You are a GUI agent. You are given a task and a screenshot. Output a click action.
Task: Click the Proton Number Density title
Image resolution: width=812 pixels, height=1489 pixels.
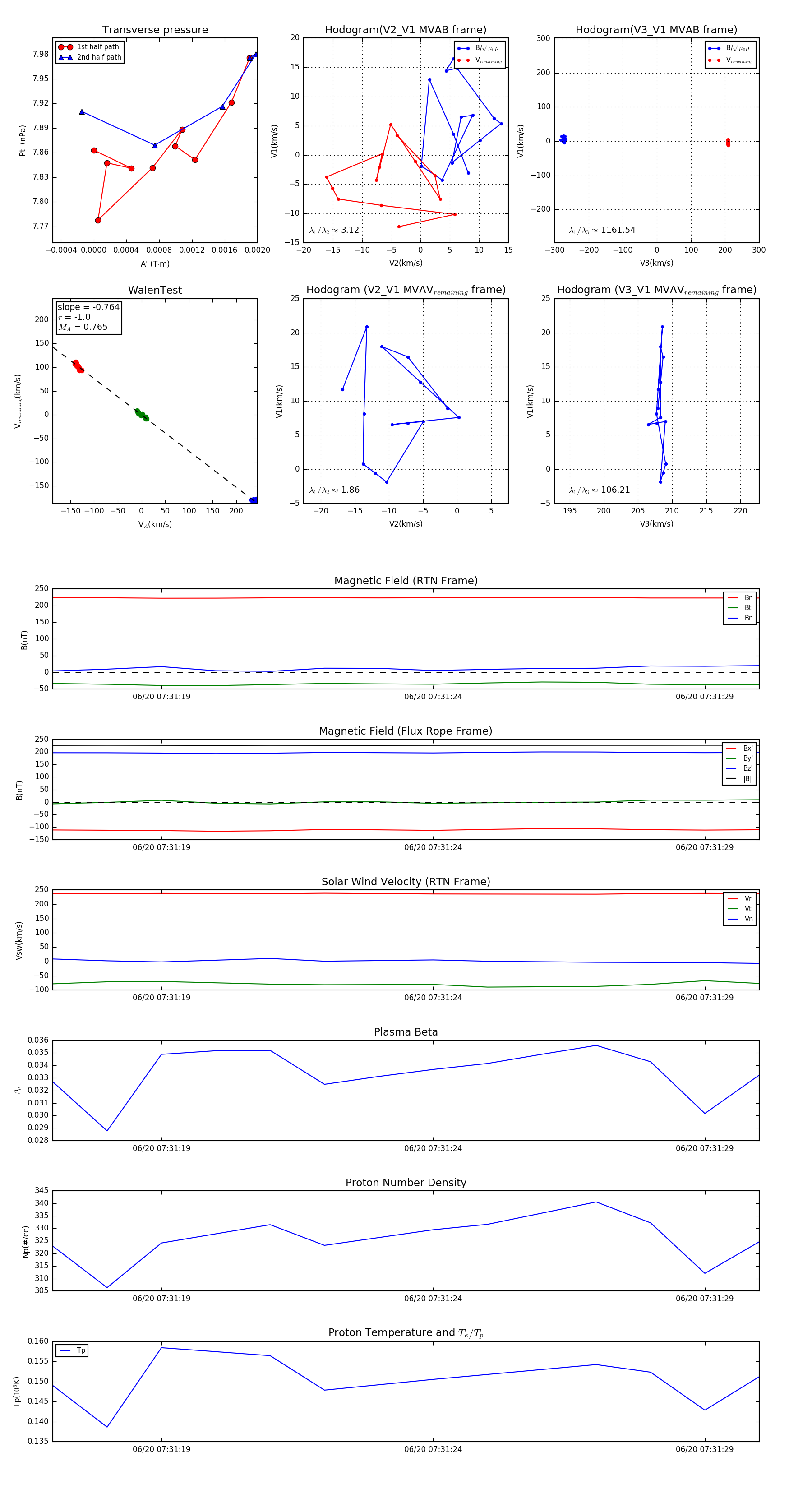tap(406, 1183)
